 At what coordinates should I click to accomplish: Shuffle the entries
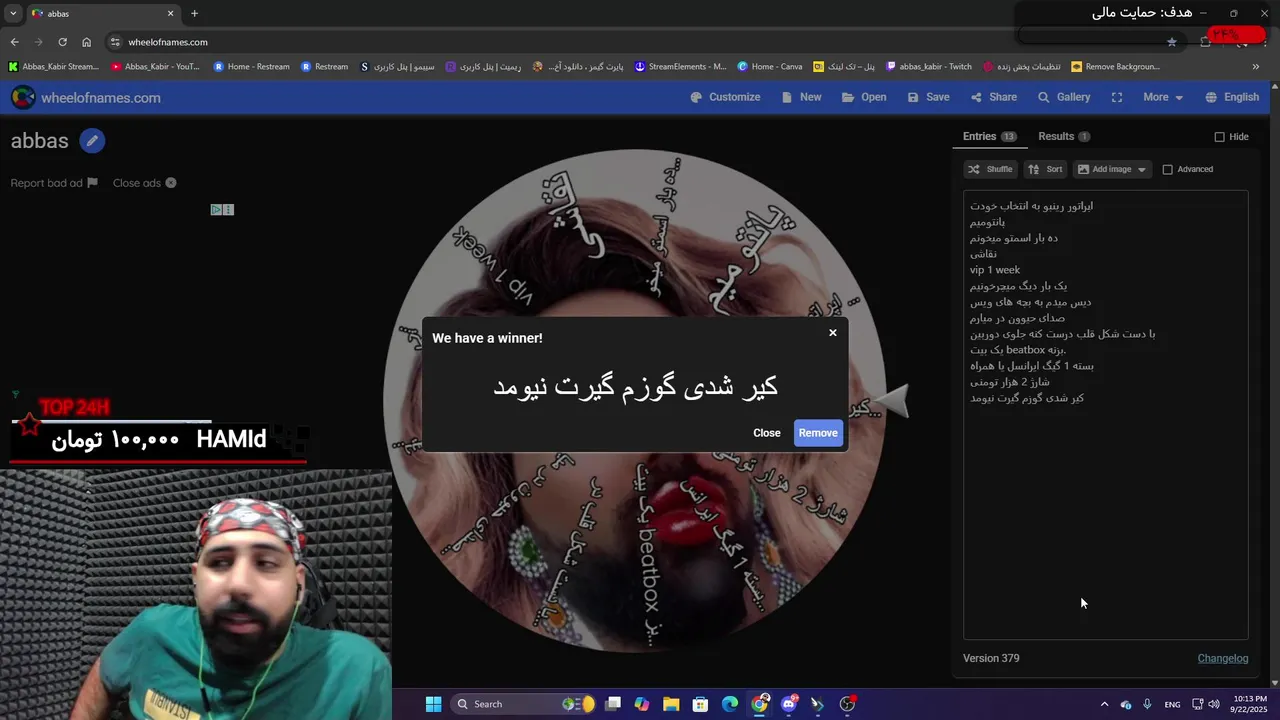click(x=991, y=169)
